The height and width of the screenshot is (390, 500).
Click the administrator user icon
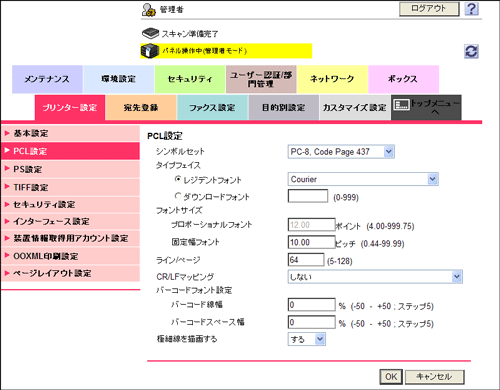(148, 10)
